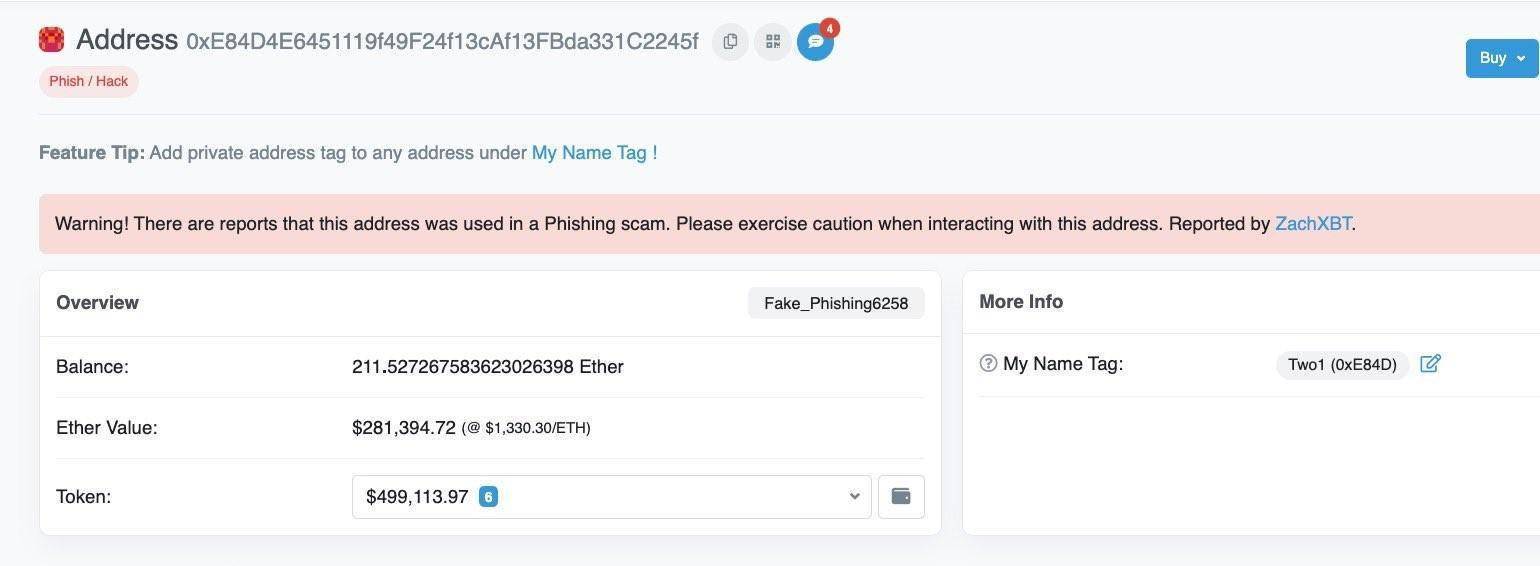The width and height of the screenshot is (1540, 566).
Task: Click the Fake_Phishing6258 tag
Action: [836, 303]
